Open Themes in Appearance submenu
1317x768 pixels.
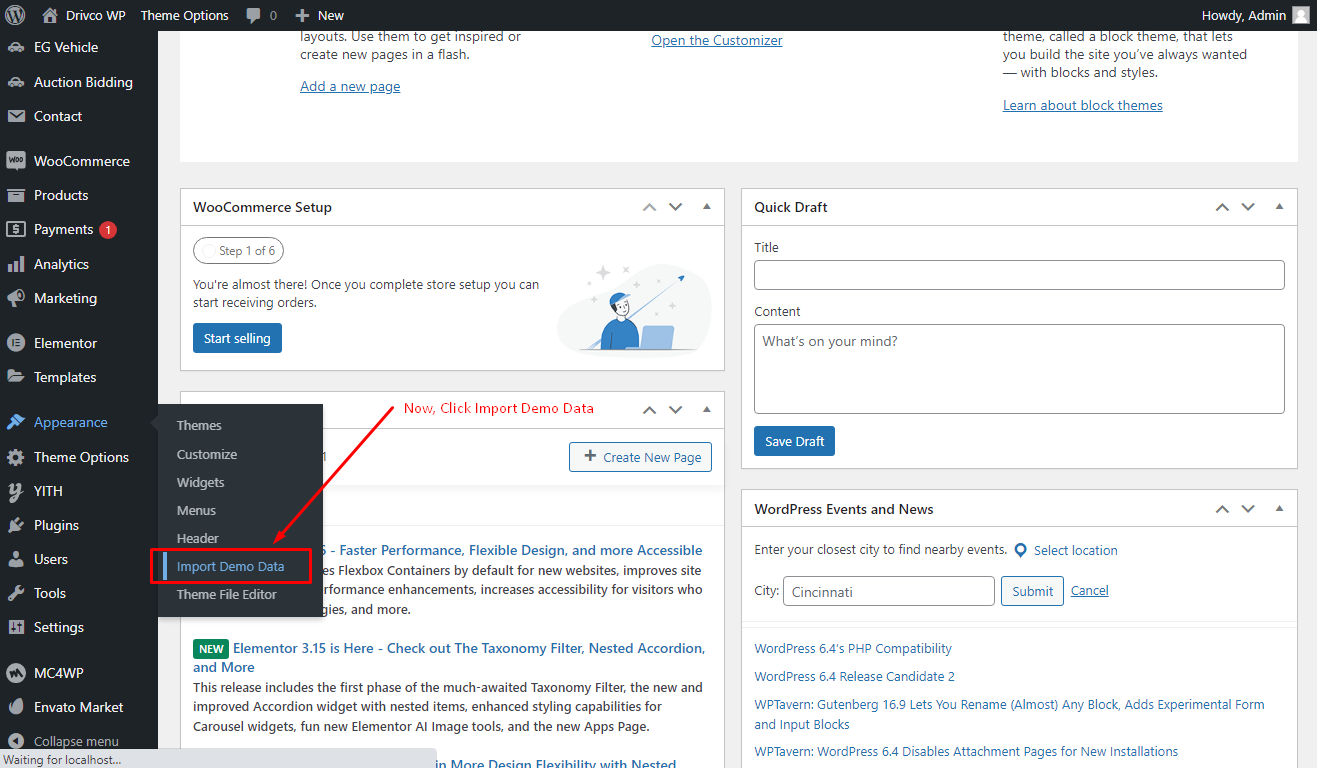tap(199, 425)
